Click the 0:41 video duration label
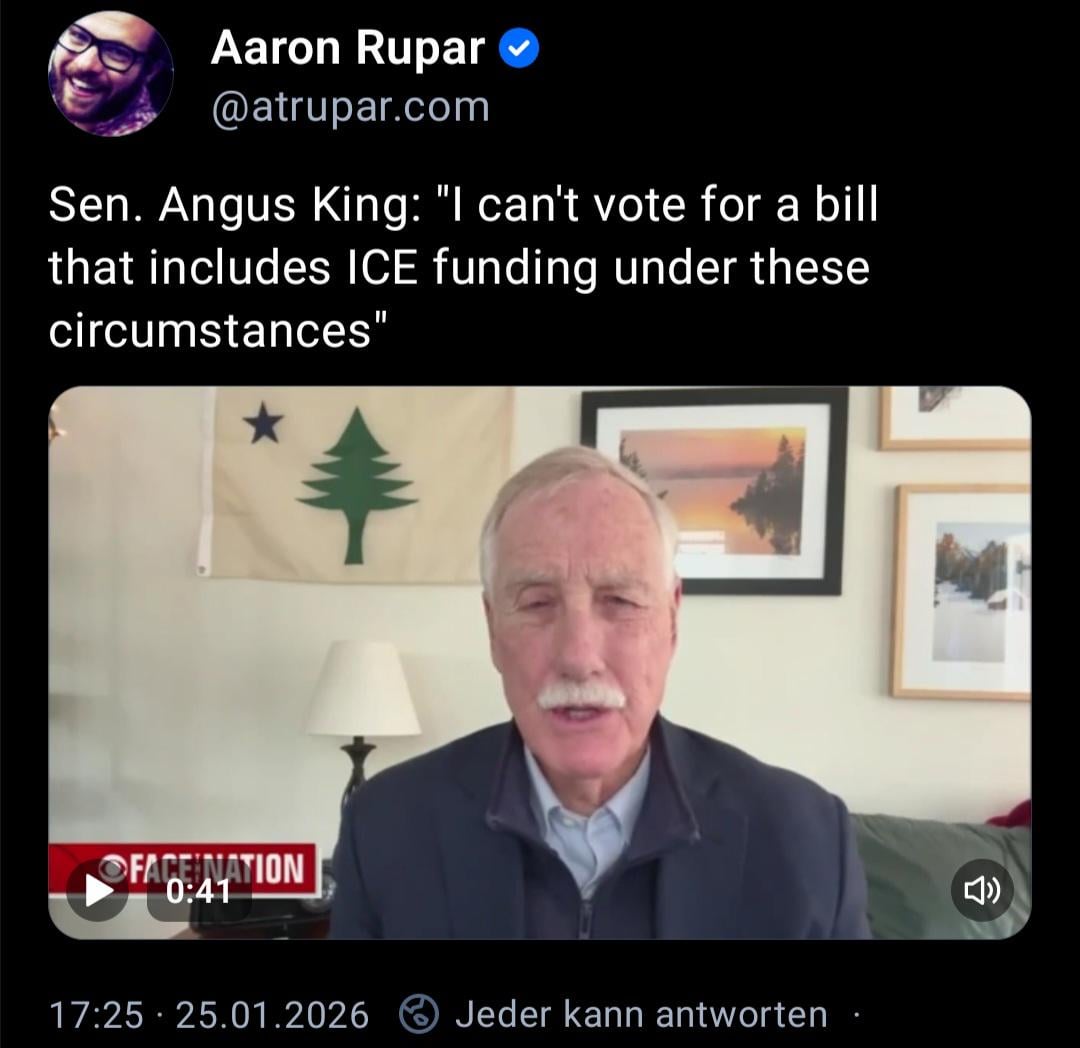Viewport: 1080px width, 1048px height. pos(198,892)
